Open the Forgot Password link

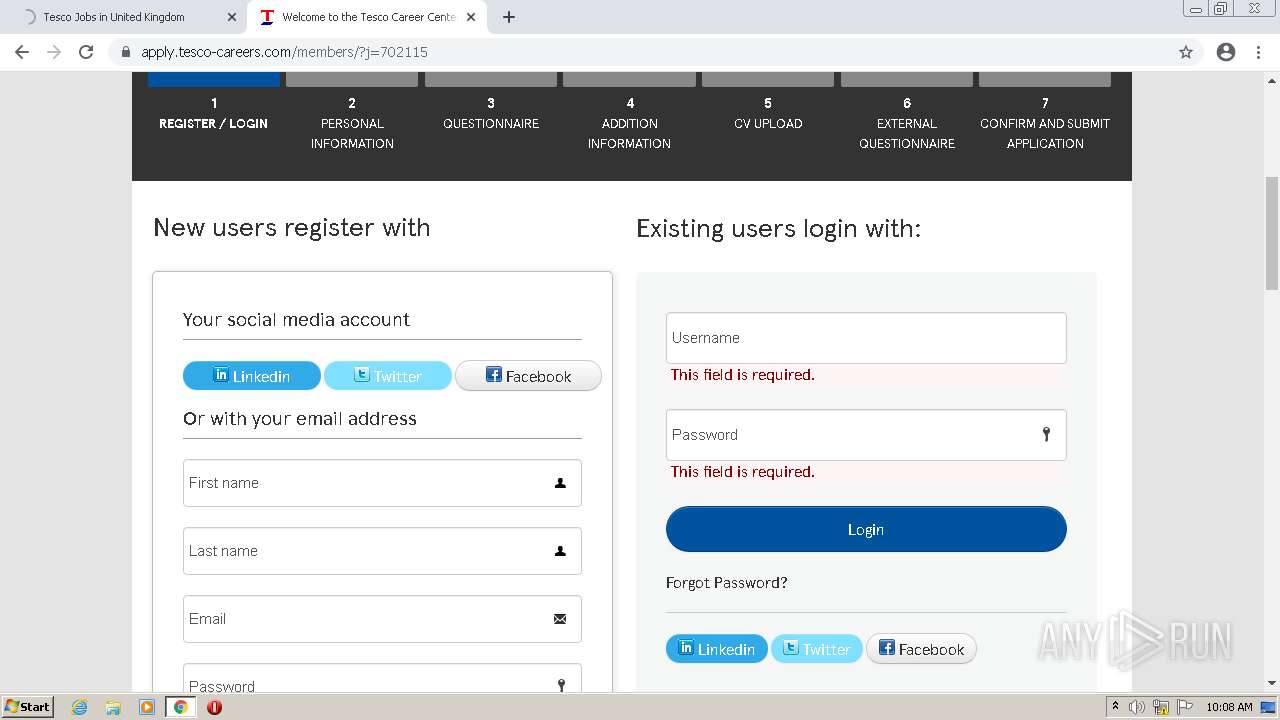coord(726,583)
